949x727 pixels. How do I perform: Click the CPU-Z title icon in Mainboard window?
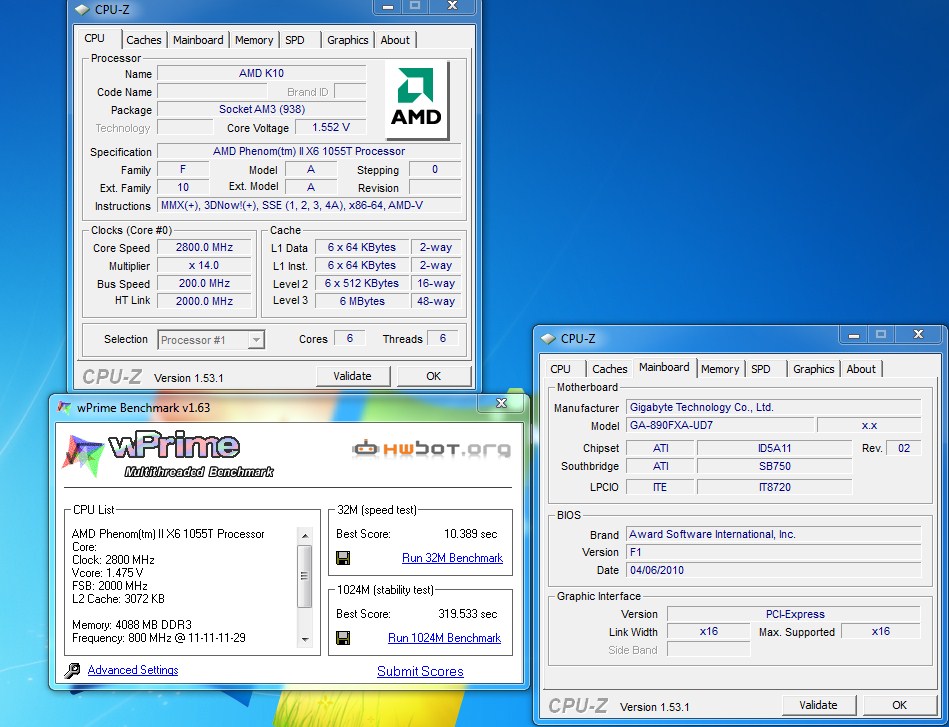click(548, 339)
